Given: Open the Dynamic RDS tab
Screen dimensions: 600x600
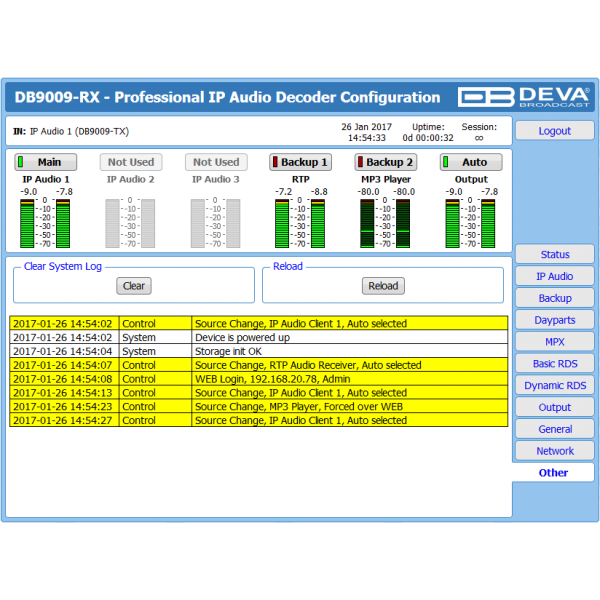Looking at the screenshot, I should 554,385.
